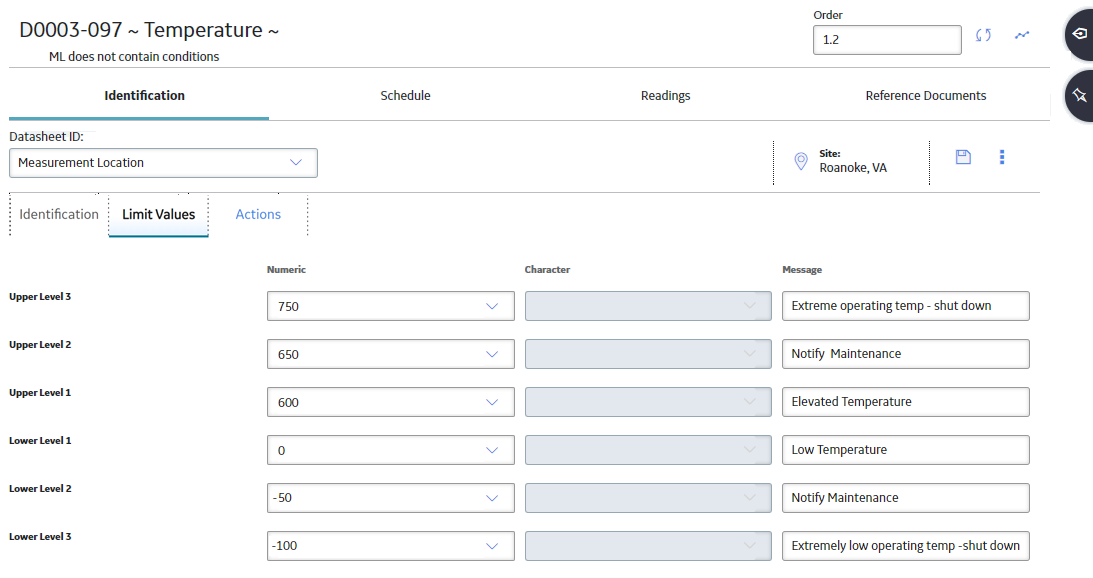Click the Lower Level 2 Character dropdown
The height and width of the screenshot is (578, 1093).
tap(648, 498)
